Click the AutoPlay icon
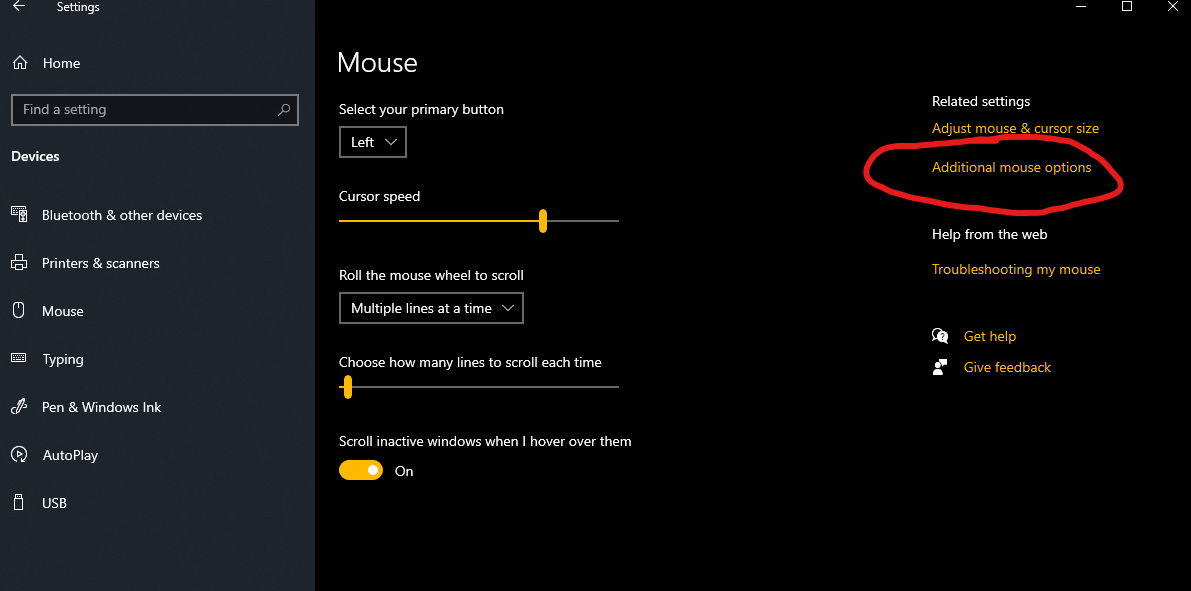Screen dimensions: 1191x591 tap(19, 455)
